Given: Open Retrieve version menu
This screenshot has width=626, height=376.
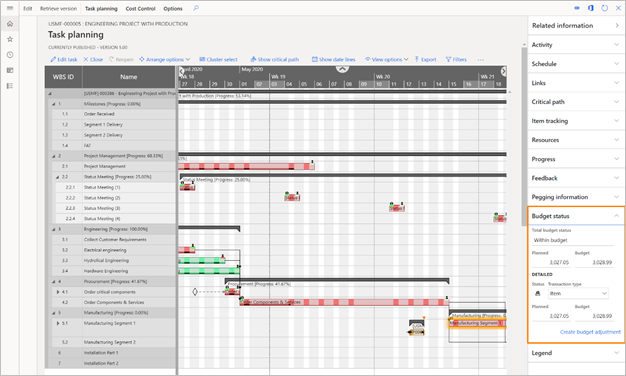Looking at the screenshot, I should pos(58,8).
